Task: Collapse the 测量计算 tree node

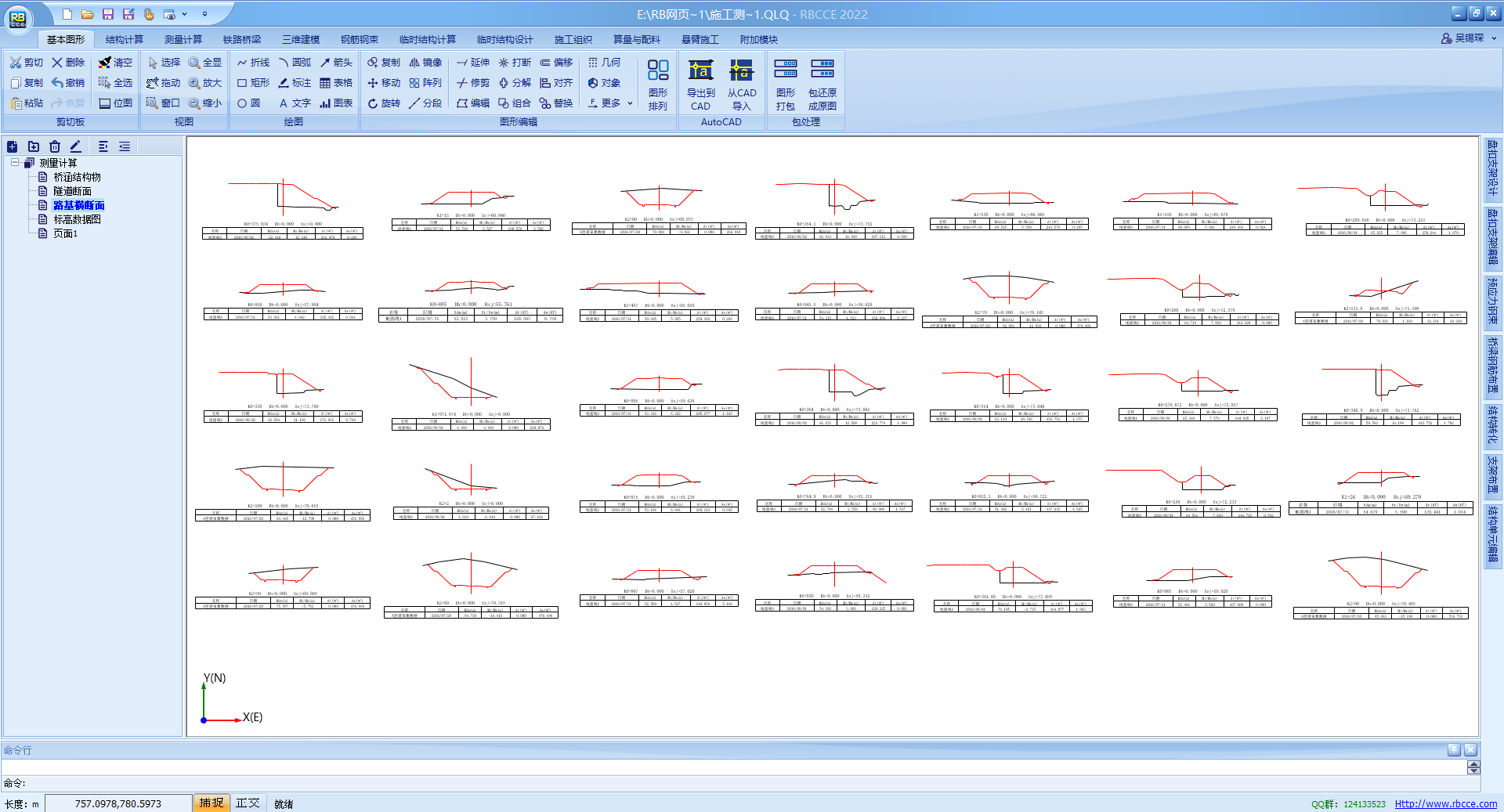Action: pos(15,163)
